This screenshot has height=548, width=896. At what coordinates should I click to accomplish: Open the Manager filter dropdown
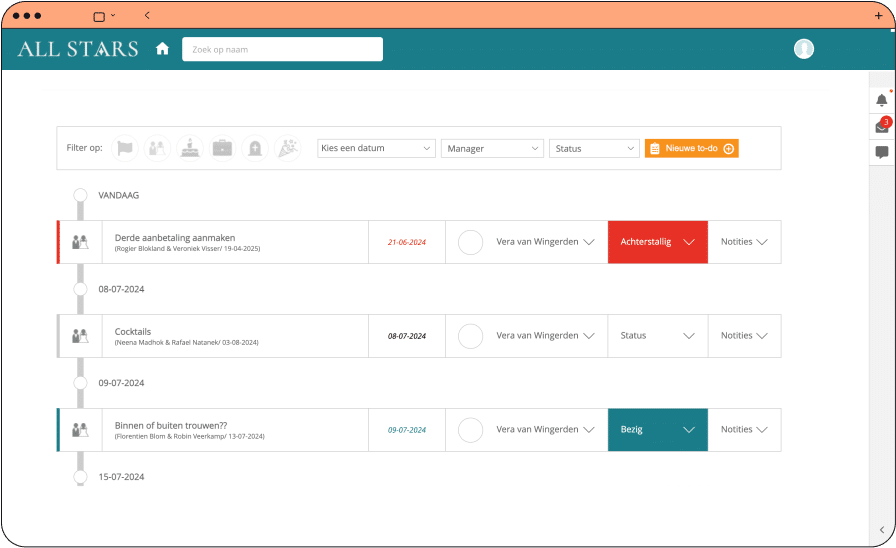click(x=492, y=148)
